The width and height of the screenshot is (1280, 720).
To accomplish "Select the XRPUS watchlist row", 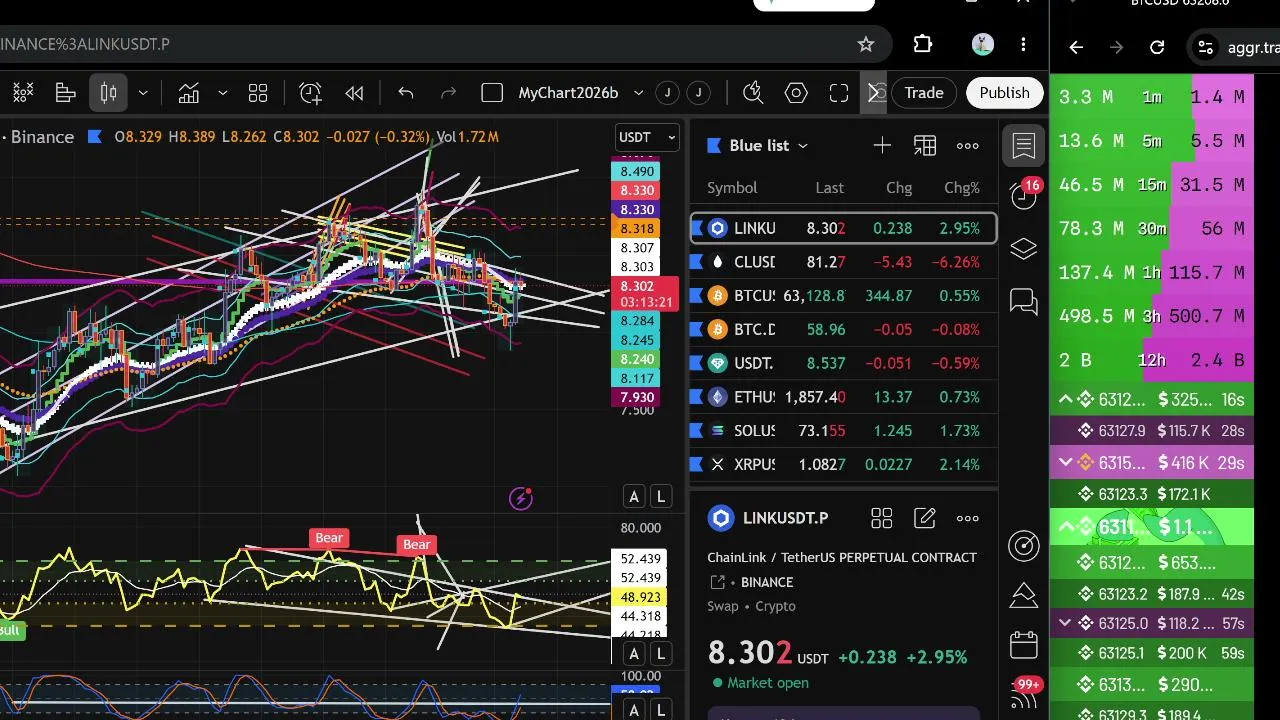I will 844,464.
